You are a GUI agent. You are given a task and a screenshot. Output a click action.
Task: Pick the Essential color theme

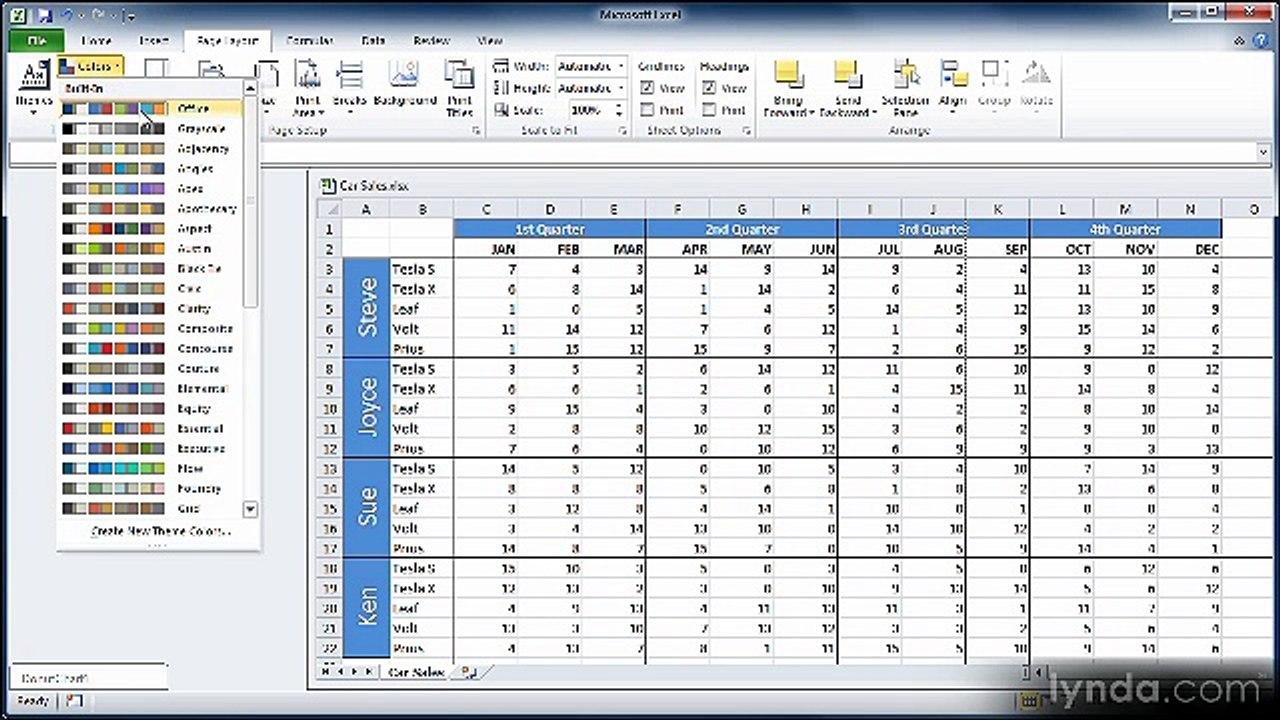pyautogui.click(x=150, y=428)
